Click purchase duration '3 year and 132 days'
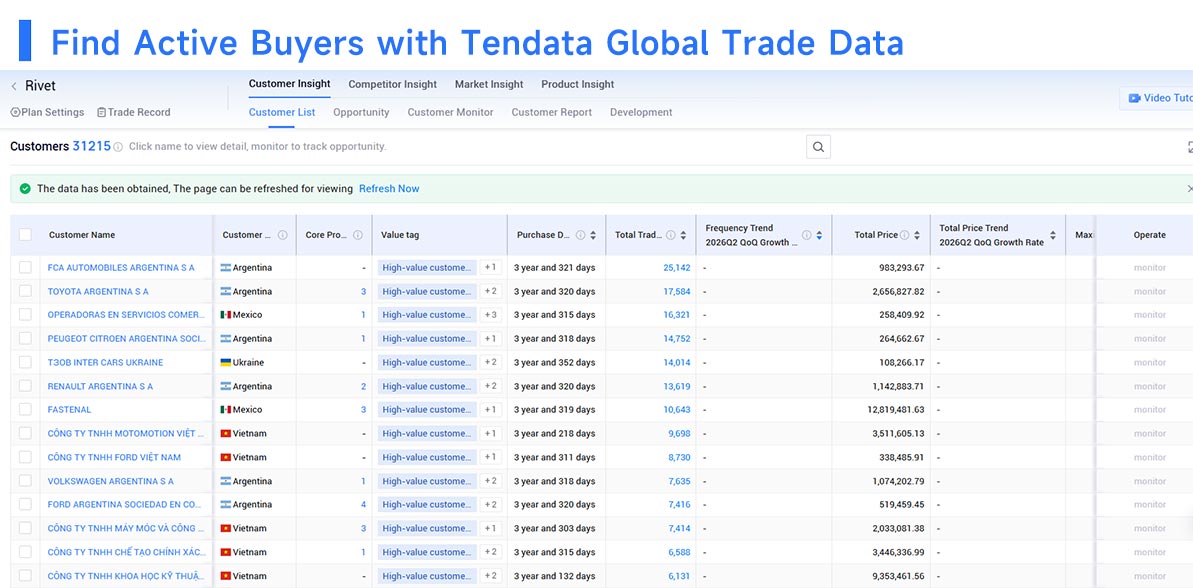Screen dimensions: 1193x588 point(555,576)
